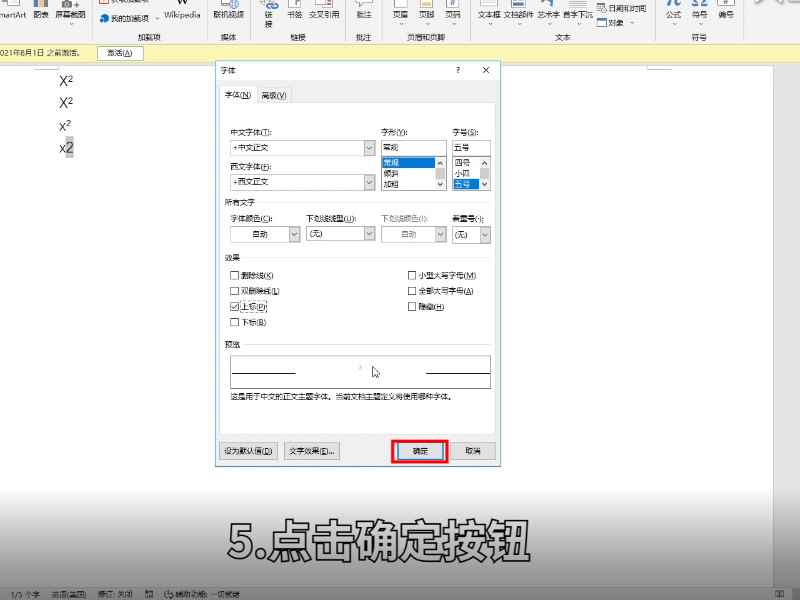Screen dimensions: 800x600
Task: Open the 中文字体 font dropdown
Action: (368, 146)
